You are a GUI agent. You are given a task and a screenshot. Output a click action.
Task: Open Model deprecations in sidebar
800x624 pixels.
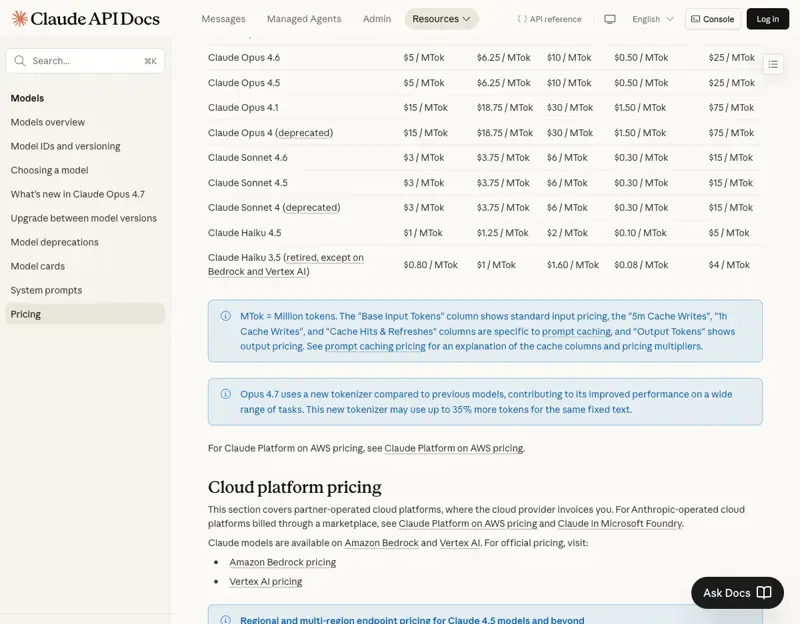coord(55,242)
